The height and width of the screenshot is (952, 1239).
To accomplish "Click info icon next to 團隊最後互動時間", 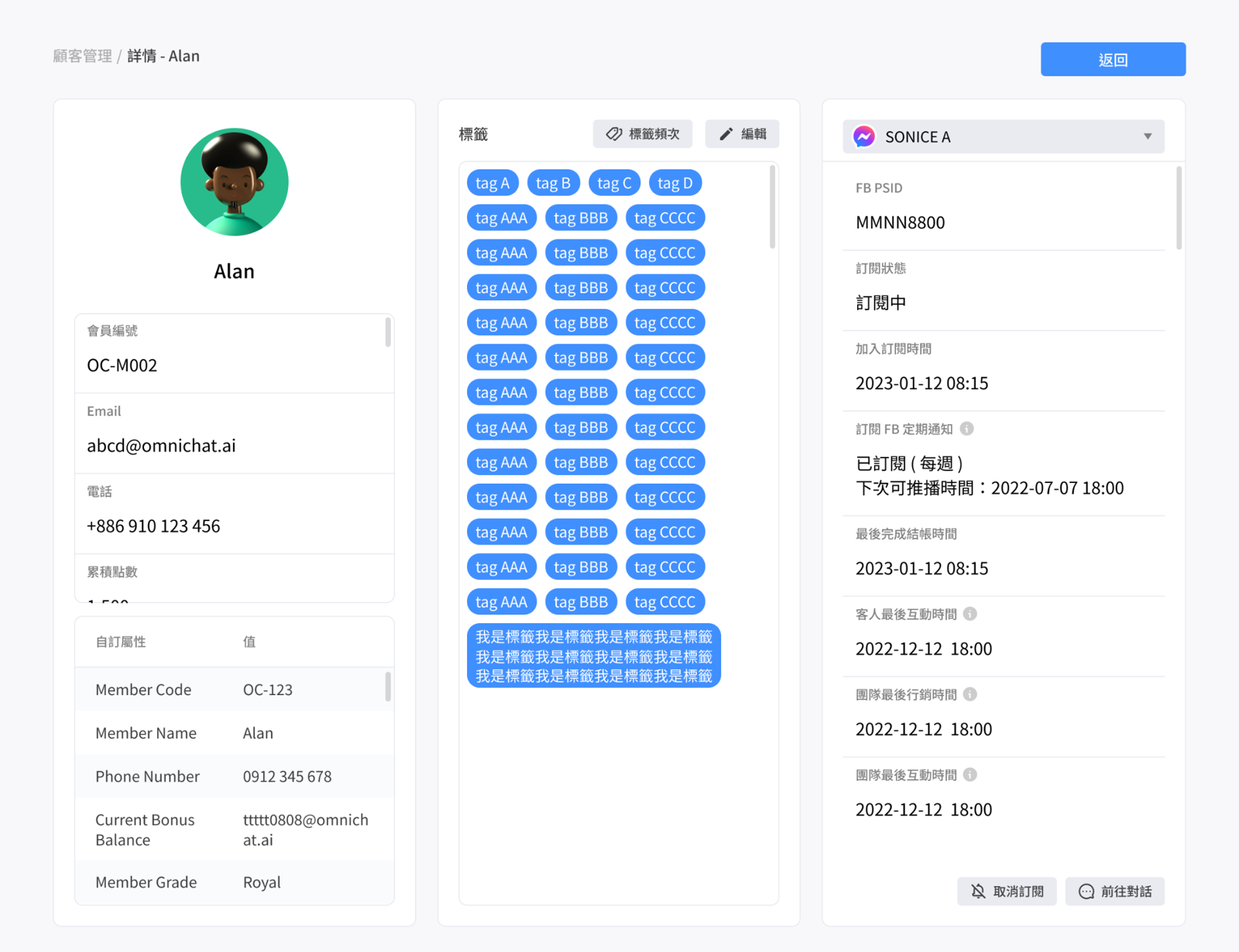I will [x=970, y=775].
